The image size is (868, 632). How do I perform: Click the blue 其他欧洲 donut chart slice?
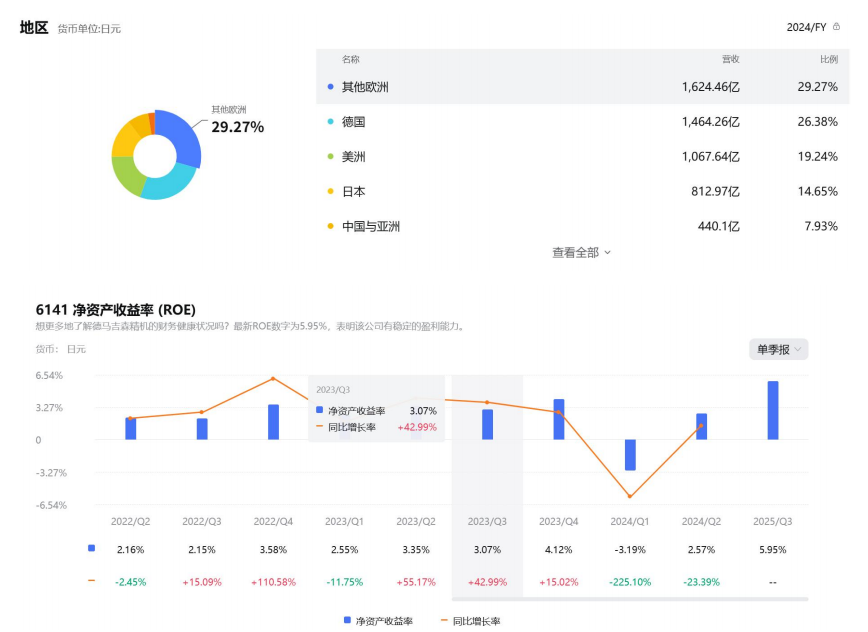[185, 136]
